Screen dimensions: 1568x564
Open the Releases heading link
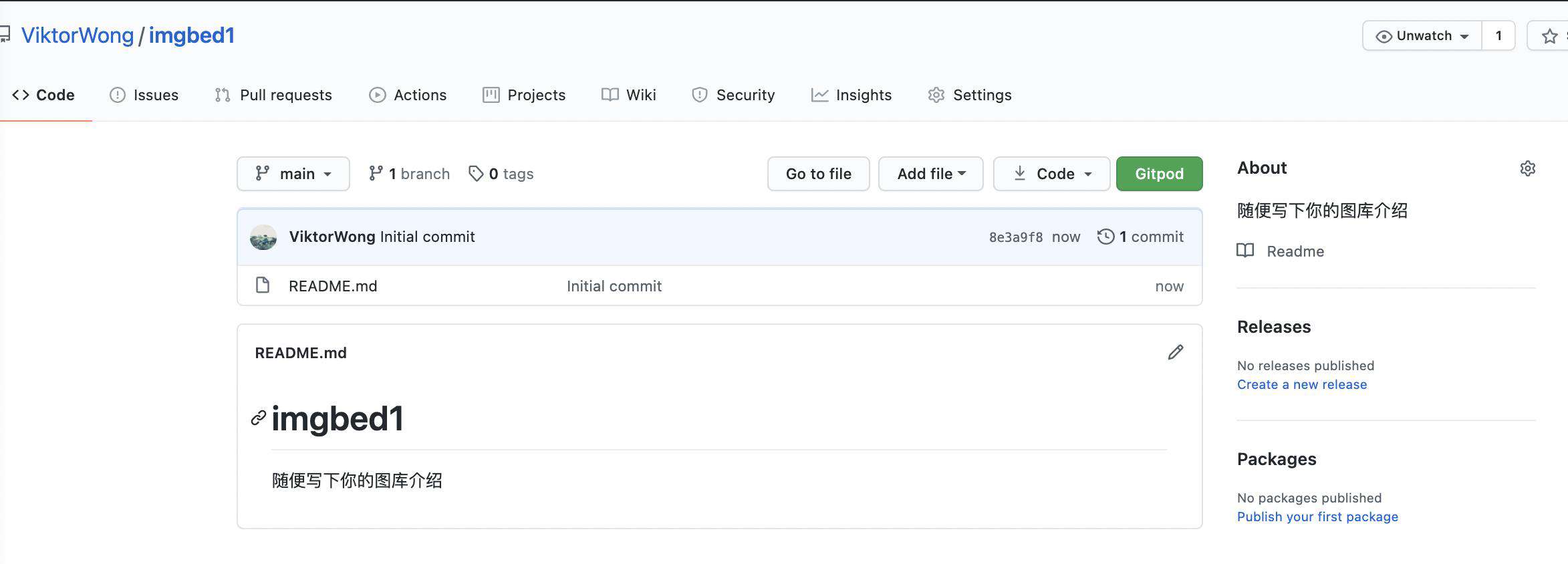pyautogui.click(x=1274, y=327)
